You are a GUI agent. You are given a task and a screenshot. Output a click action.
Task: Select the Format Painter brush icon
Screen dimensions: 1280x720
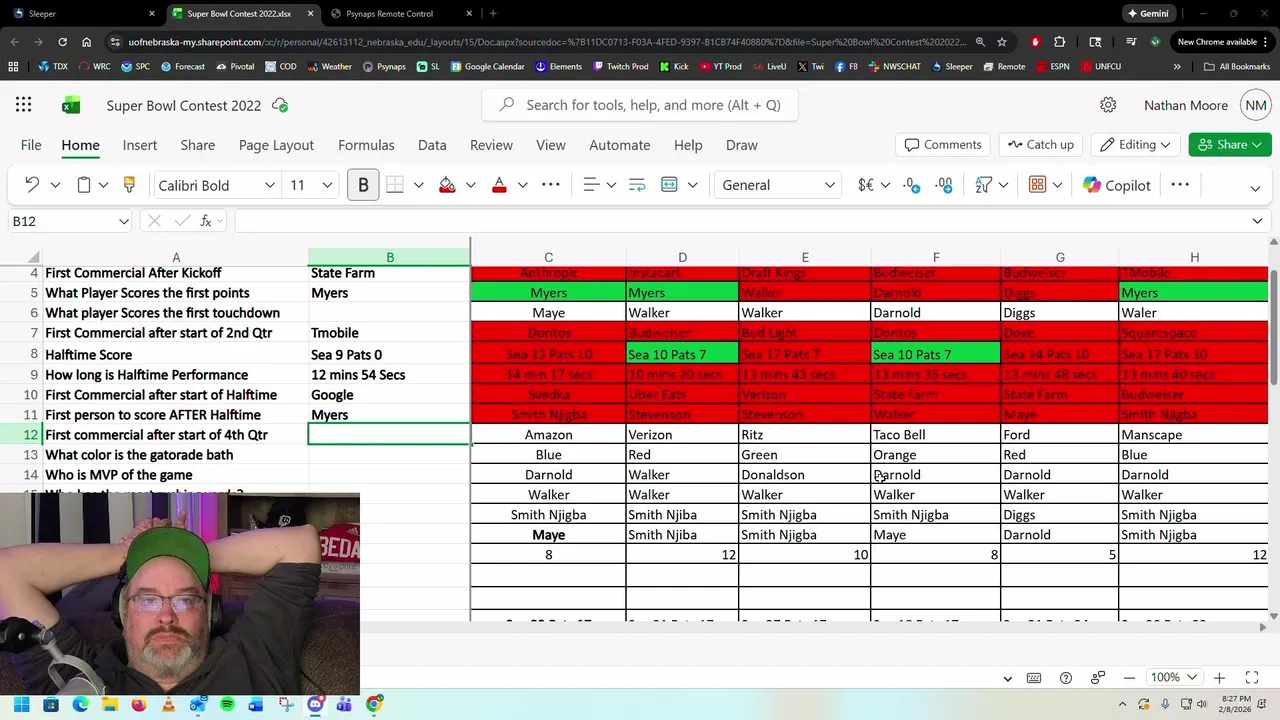click(x=129, y=185)
